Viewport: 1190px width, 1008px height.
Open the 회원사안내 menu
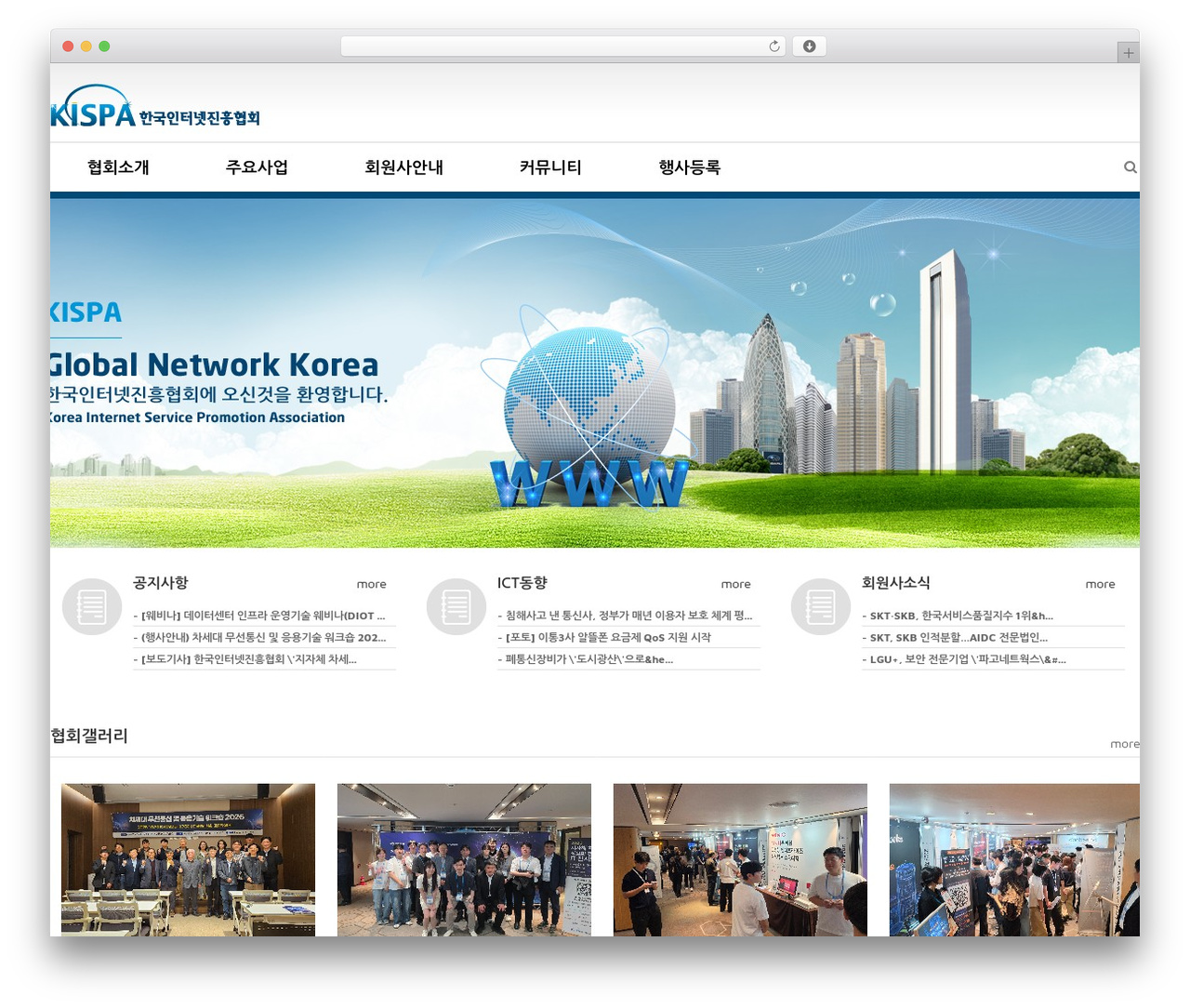pyautogui.click(x=403, y=167)
